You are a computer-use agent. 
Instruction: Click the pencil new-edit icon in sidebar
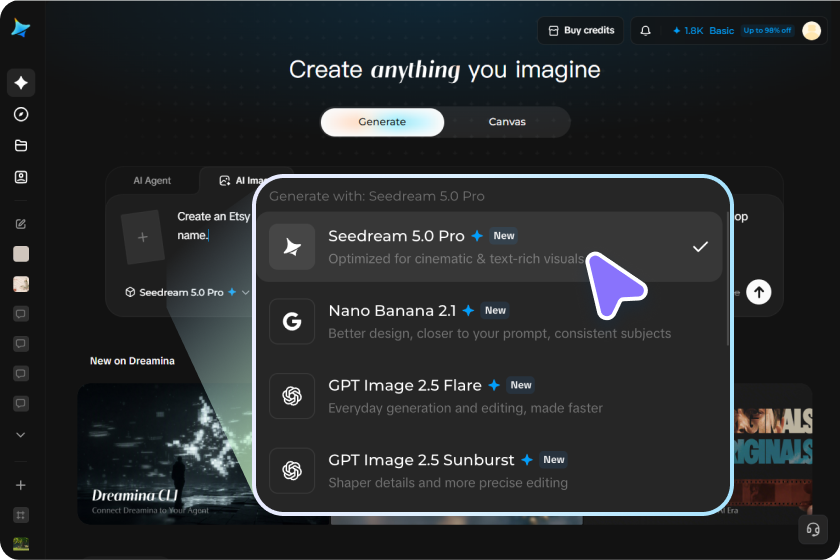pyautogui.click(x=21, y=224)
